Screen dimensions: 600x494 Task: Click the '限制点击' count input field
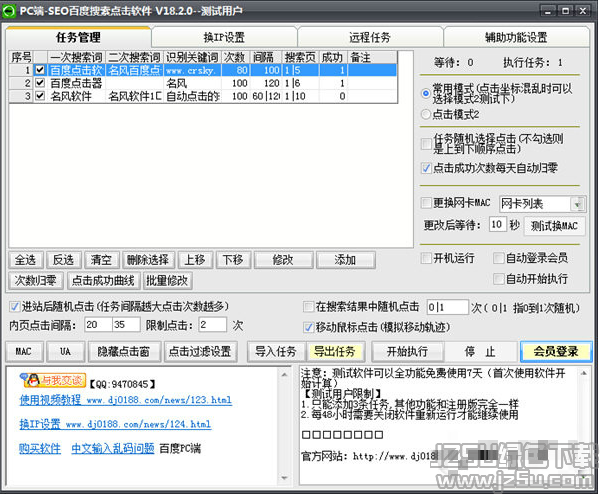pos(212,325)
